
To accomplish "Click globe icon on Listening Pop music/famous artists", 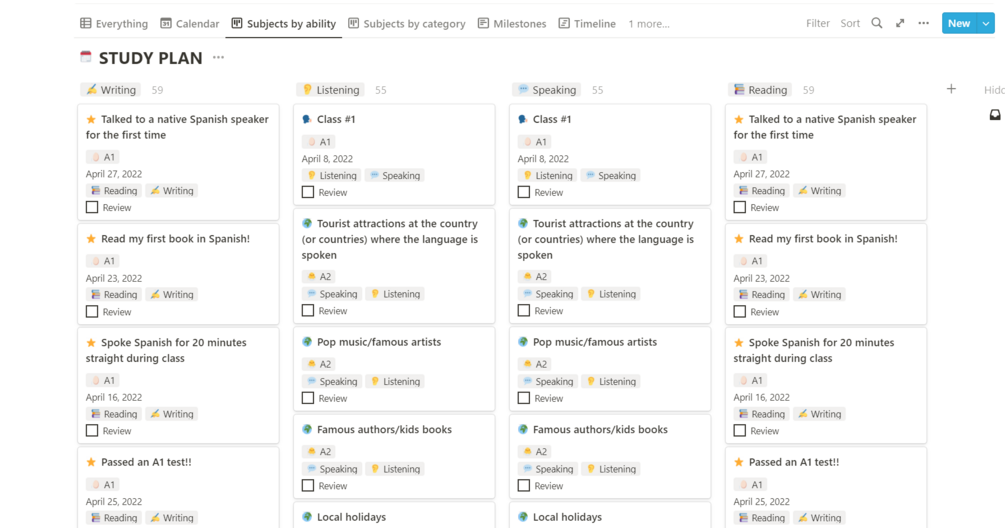I will [x=307, y=342].
